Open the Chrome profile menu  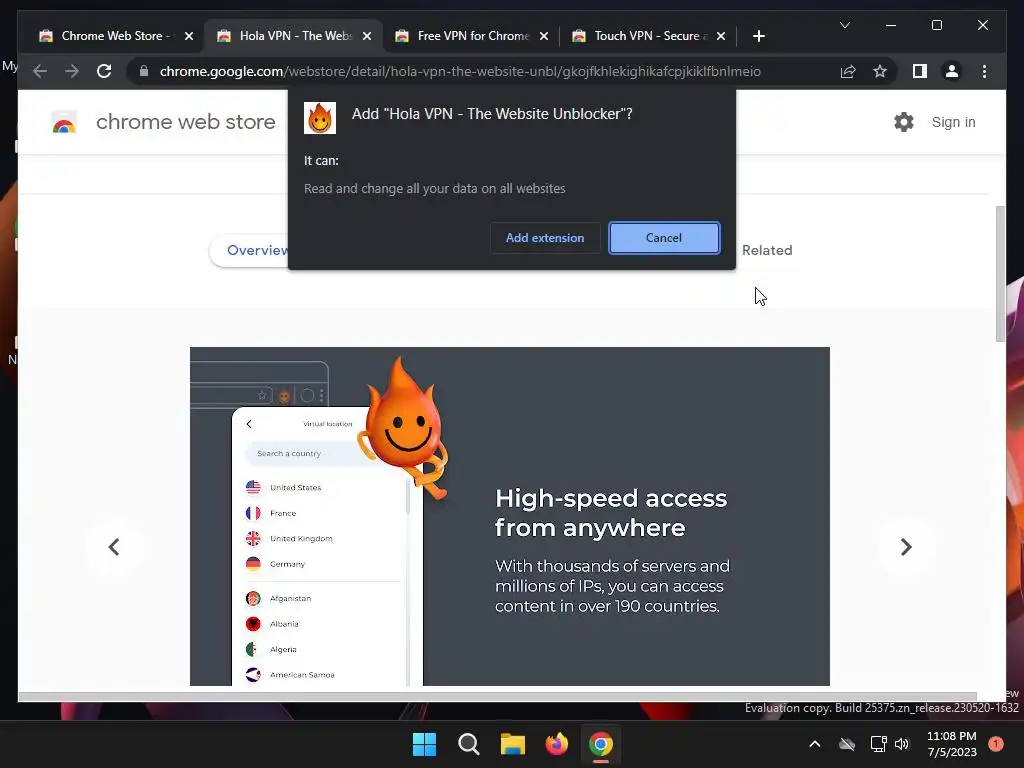(x=952, y=71)
